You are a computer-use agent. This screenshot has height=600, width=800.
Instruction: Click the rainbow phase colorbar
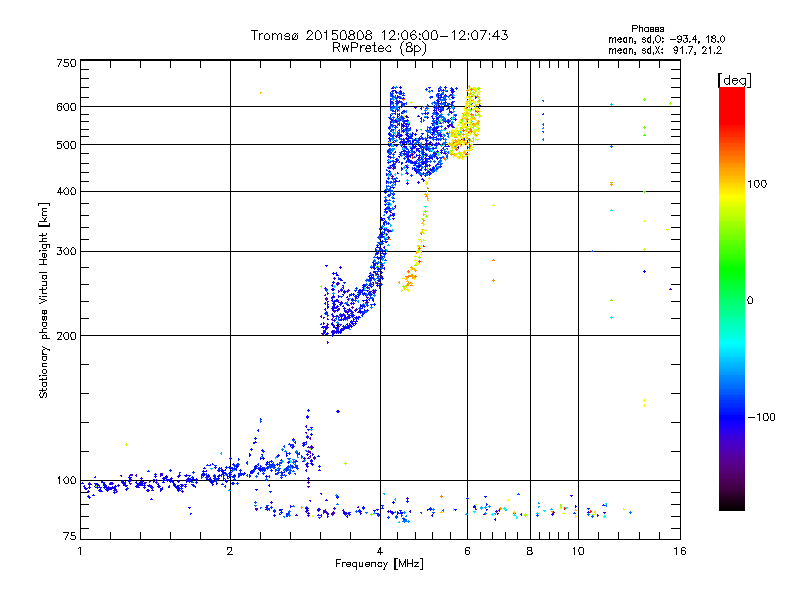point(732,298)
